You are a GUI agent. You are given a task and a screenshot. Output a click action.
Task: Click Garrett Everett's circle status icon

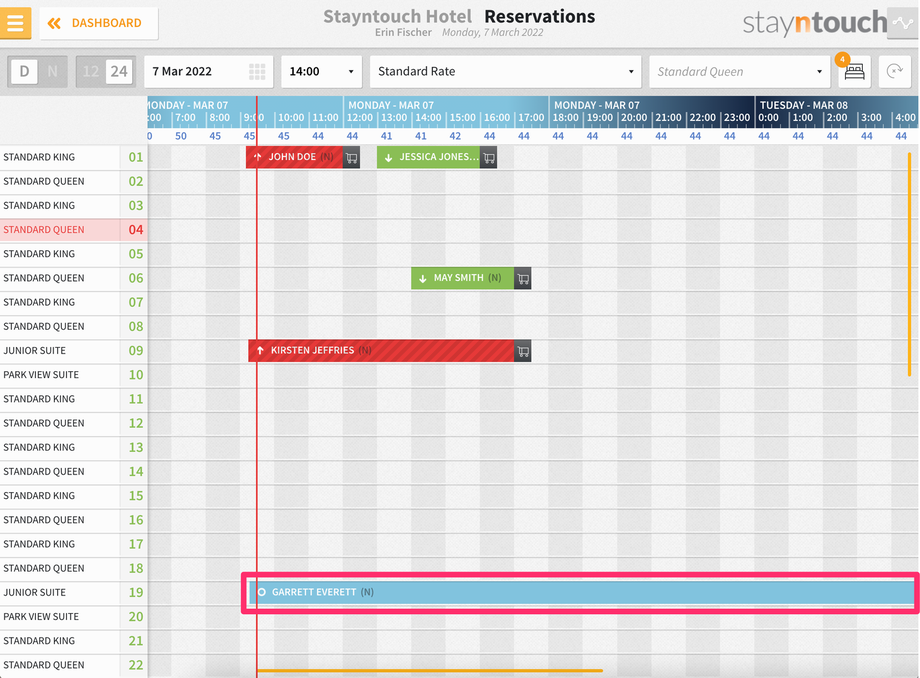262,592
